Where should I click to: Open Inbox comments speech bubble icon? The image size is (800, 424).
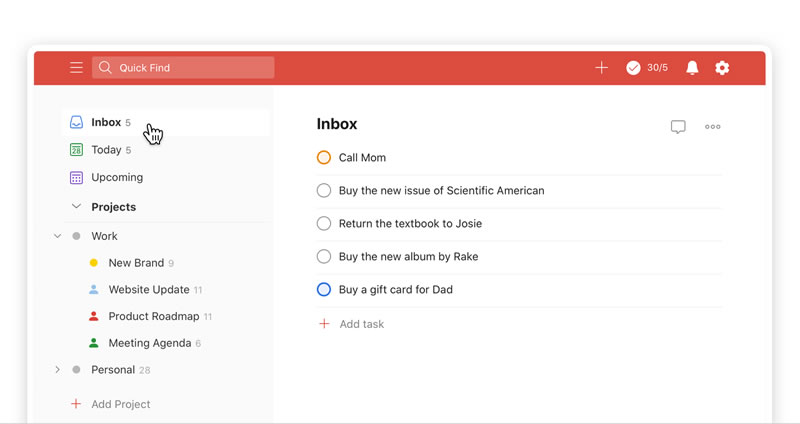(678, 127)
